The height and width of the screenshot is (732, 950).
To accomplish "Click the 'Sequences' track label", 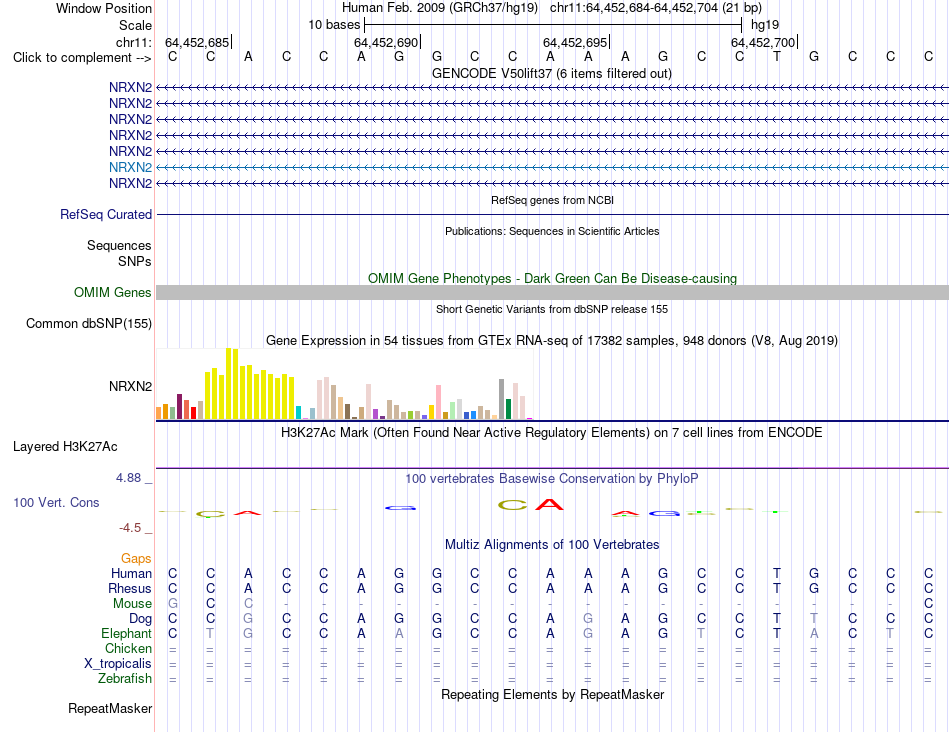I will 119,245.
